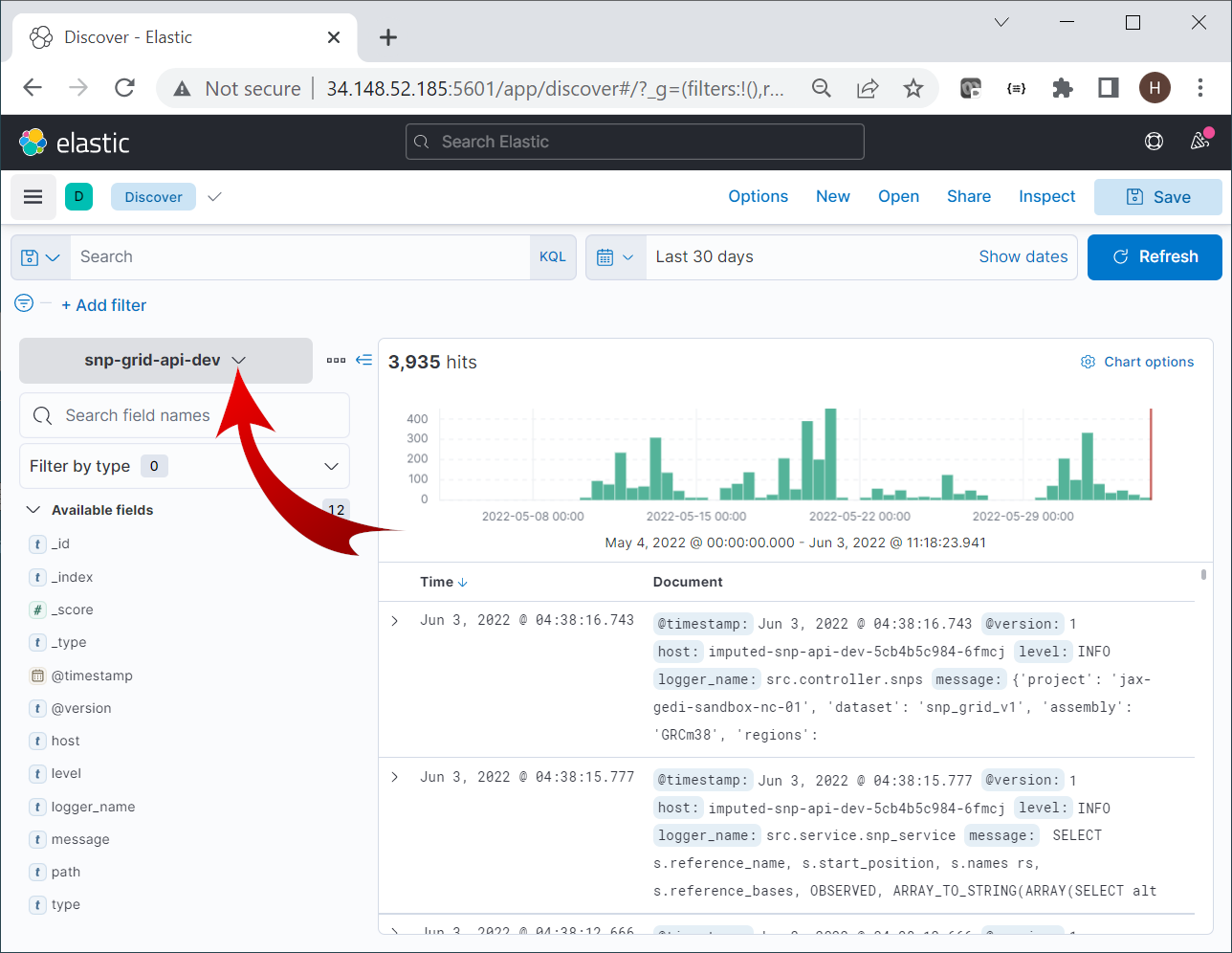Click the Add filter link
The image size is (1232, 953).
104,305
